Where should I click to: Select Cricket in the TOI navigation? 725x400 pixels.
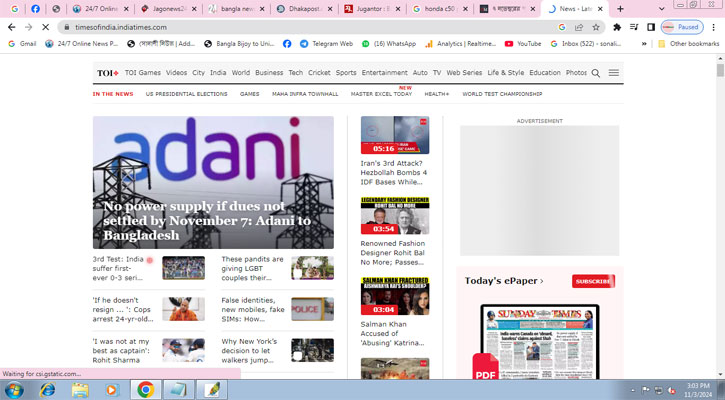coord(319,73)
